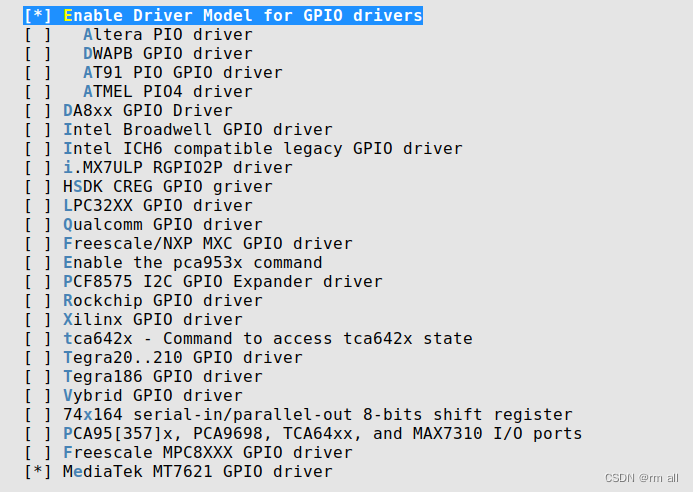The height and width of the screenshot is (492, 693).
Task: Toggle the tca642x command checkbox
Action: tap(38, 339)
